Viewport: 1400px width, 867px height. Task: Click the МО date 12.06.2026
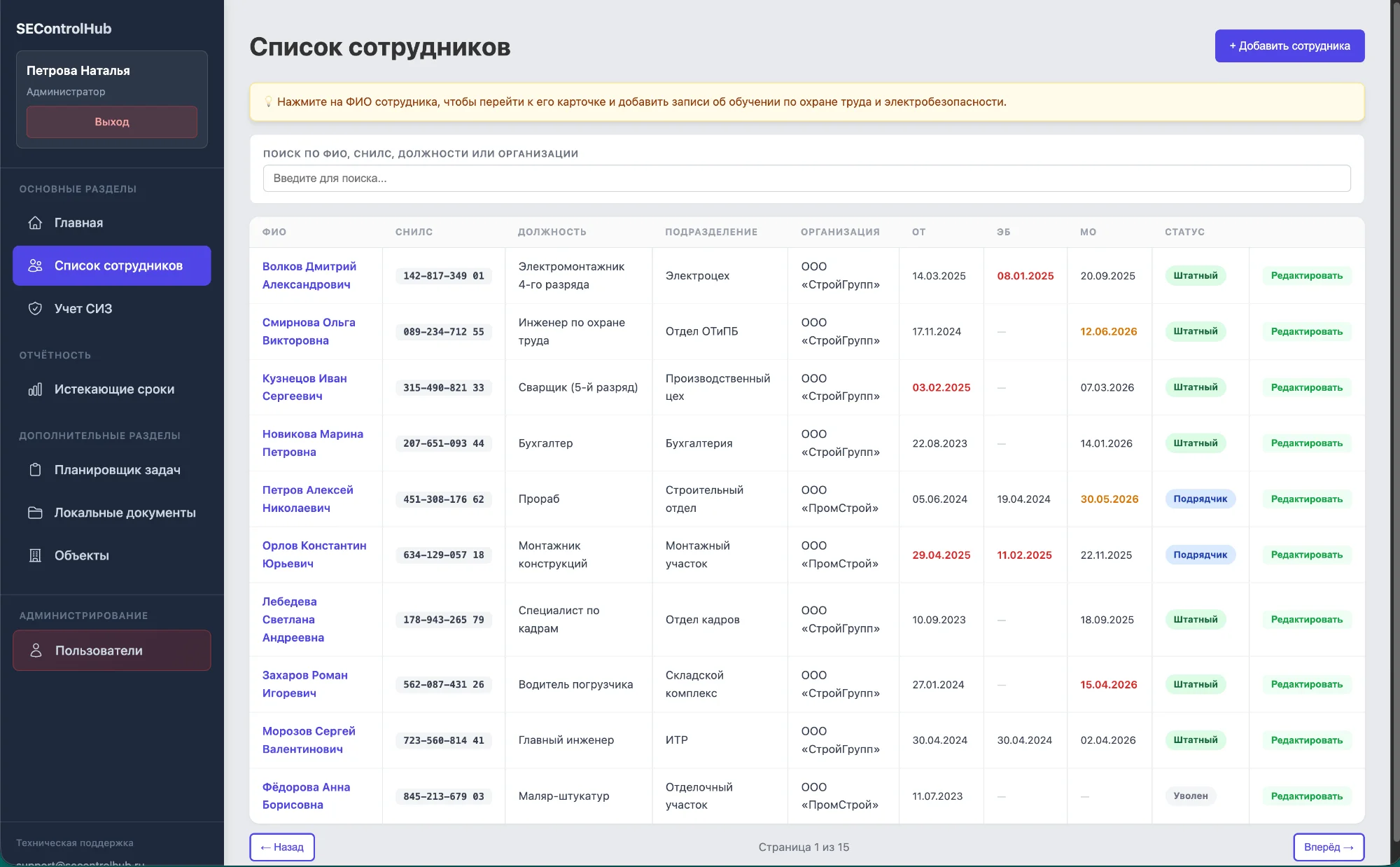(x=1109, y=331)
